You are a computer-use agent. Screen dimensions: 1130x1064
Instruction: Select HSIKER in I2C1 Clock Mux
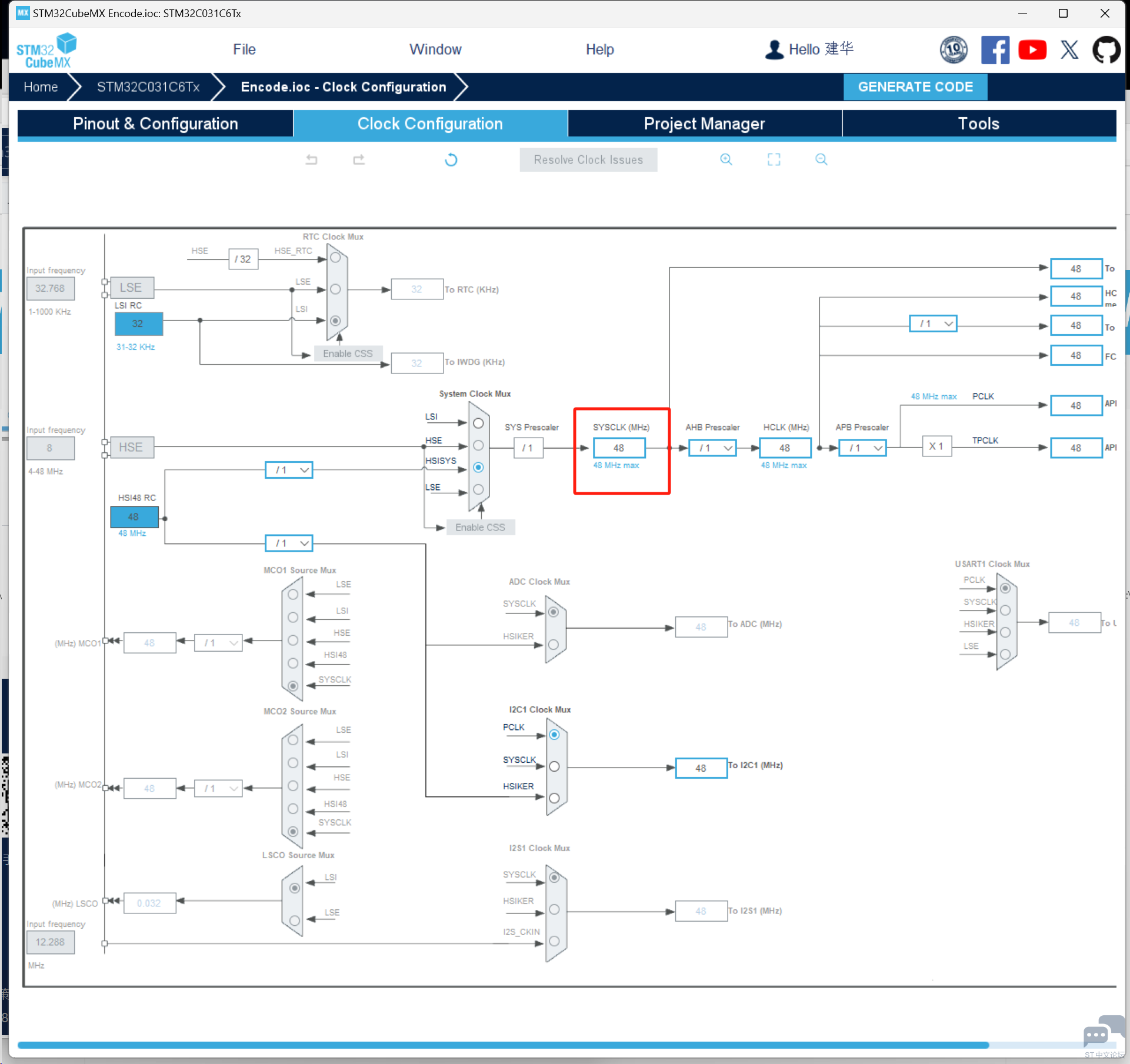coord(554,798)
